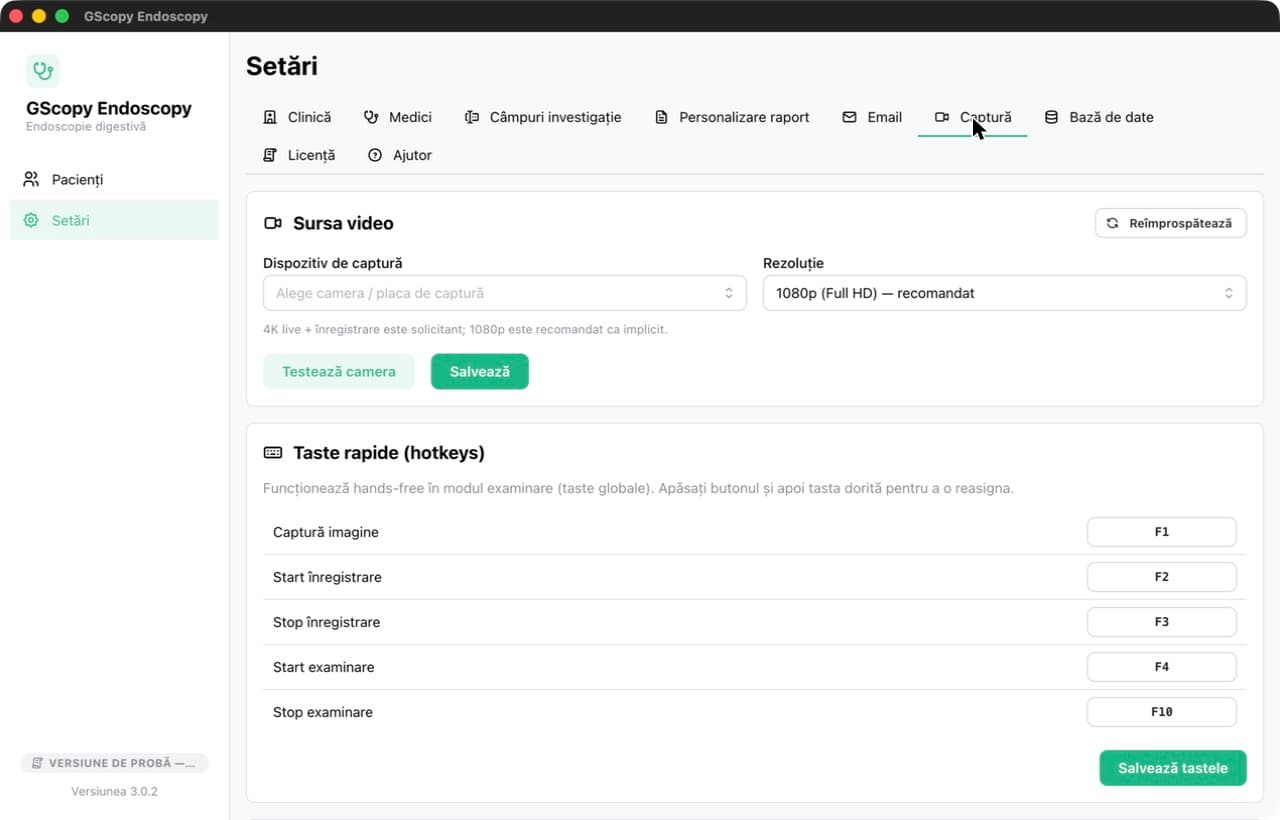
Task: Switch to the Clinică tab
Action: [297, 117]
